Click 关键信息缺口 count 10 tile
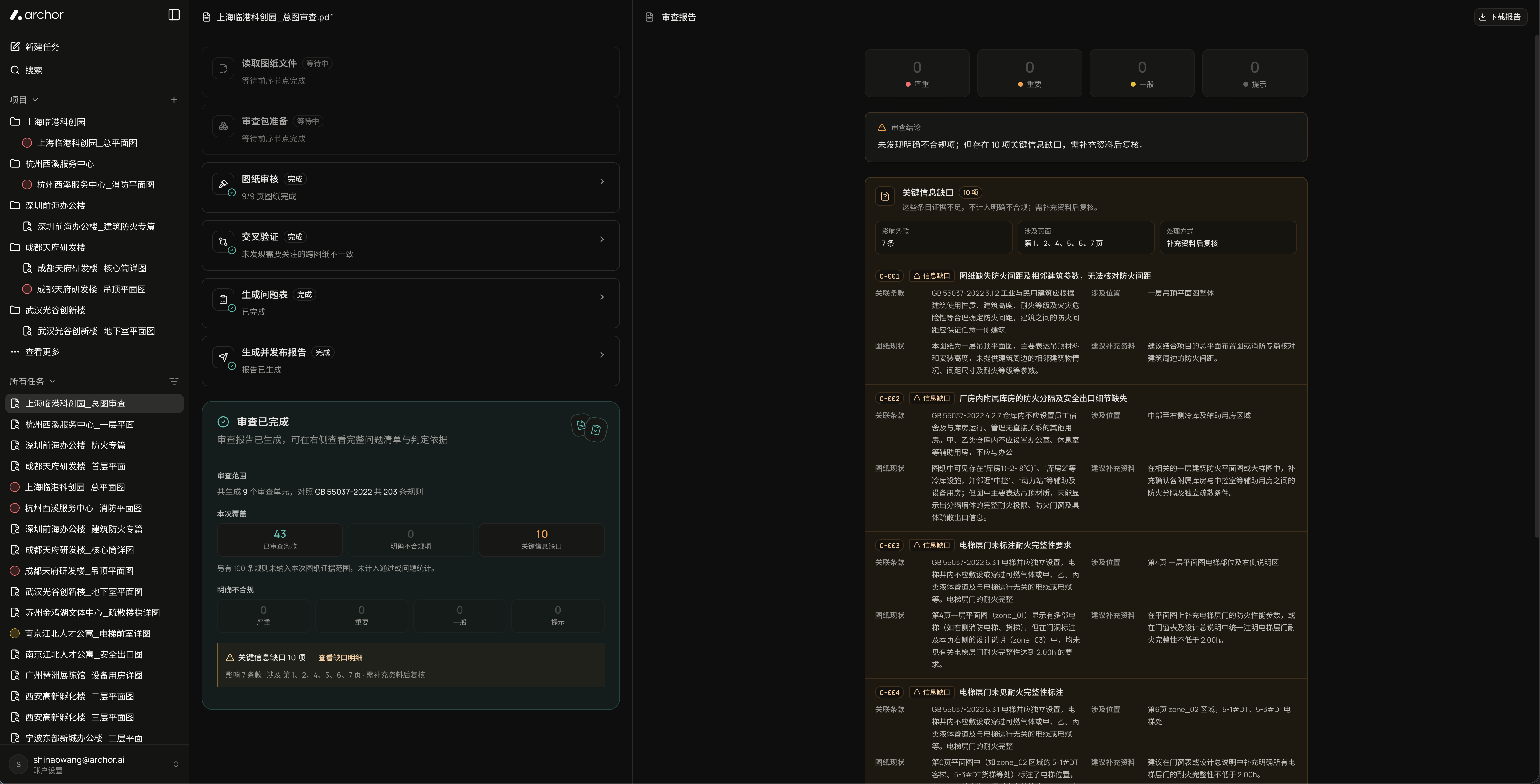Viewport: 1540px width, 784px height. point(542,540)
